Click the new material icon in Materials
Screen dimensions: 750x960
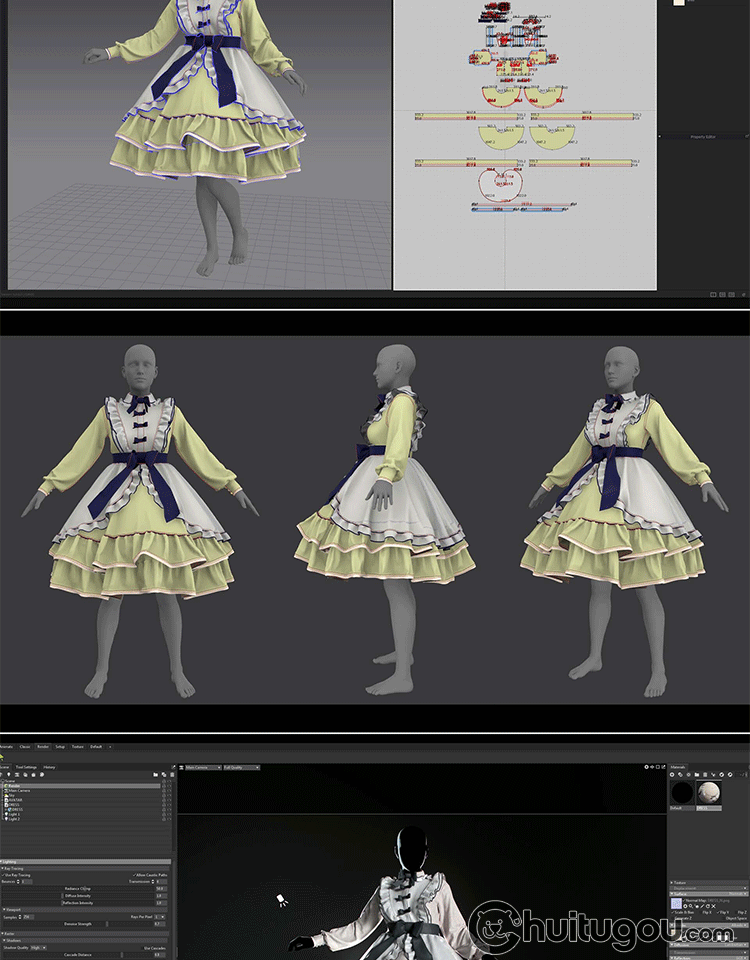point(673,775)
